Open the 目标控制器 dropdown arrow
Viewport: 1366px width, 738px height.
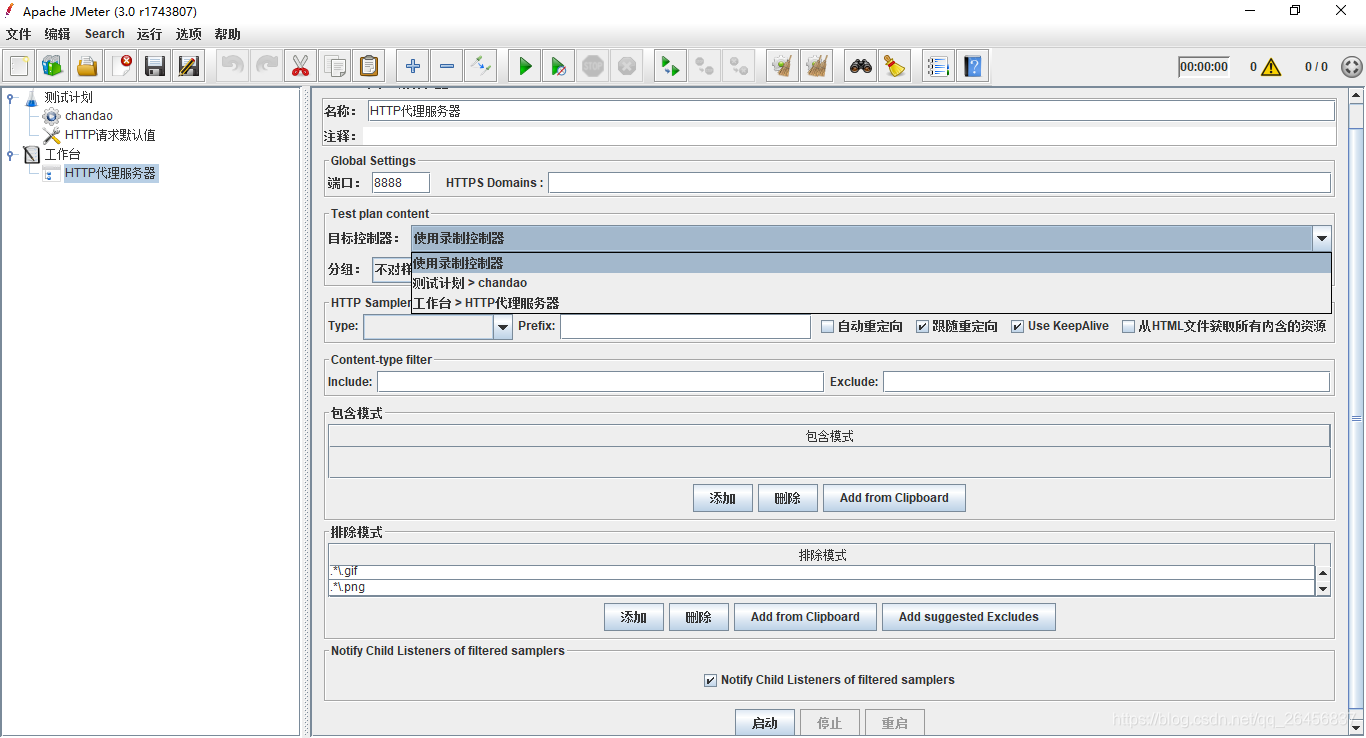[x=1322, y=238]
